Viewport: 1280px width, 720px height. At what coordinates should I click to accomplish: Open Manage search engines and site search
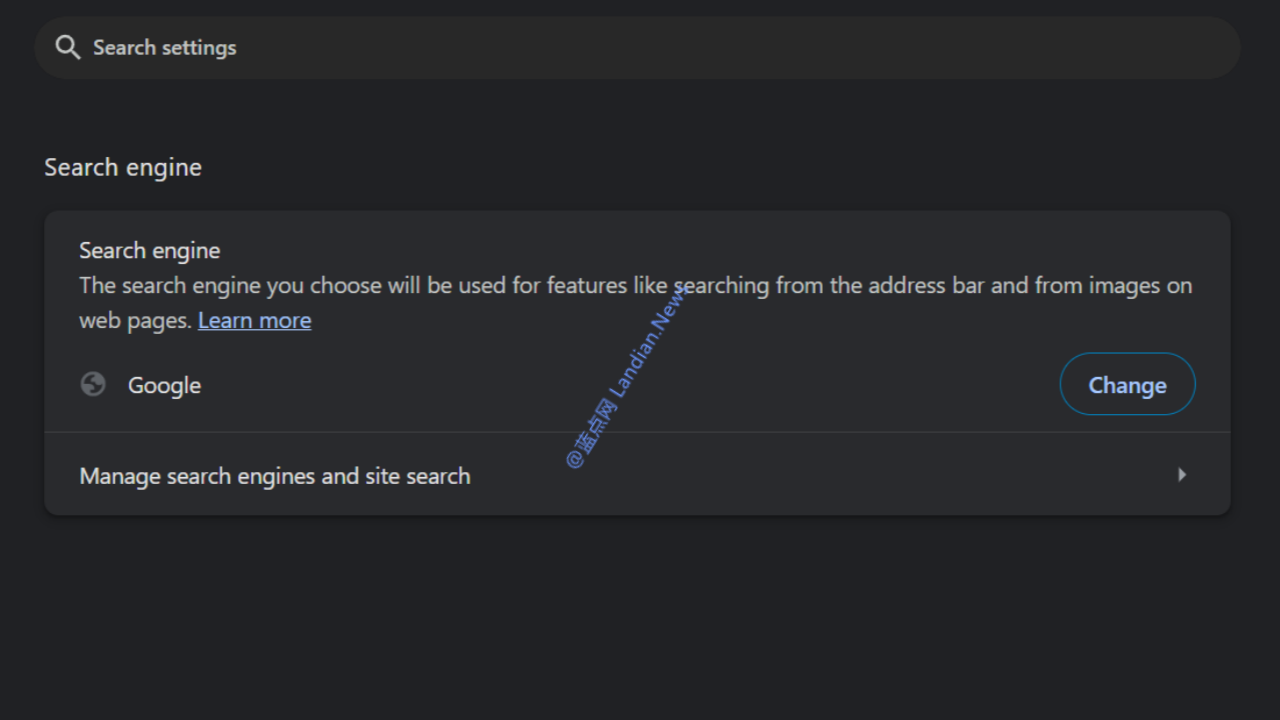coord(275,476)
